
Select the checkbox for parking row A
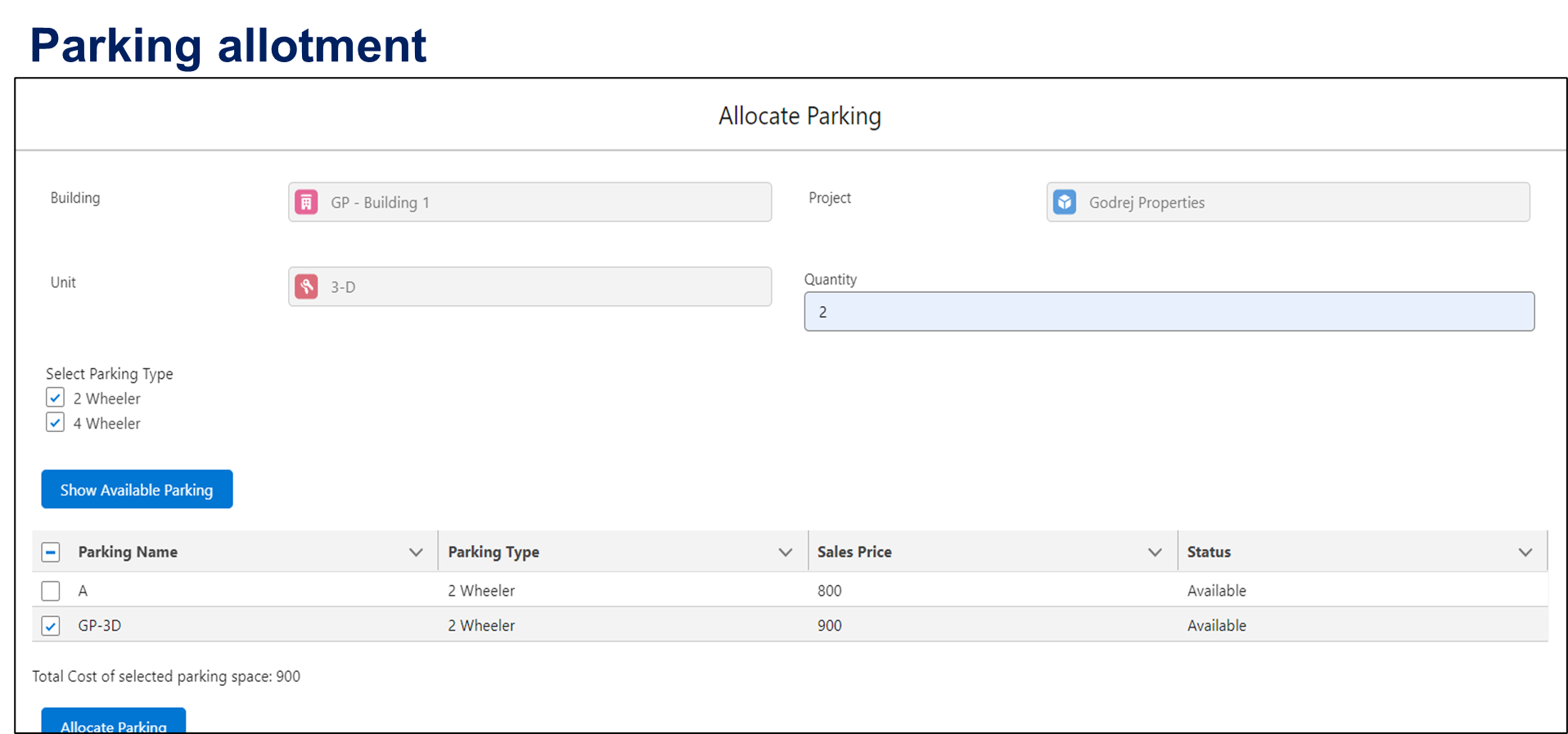point(51,590)
